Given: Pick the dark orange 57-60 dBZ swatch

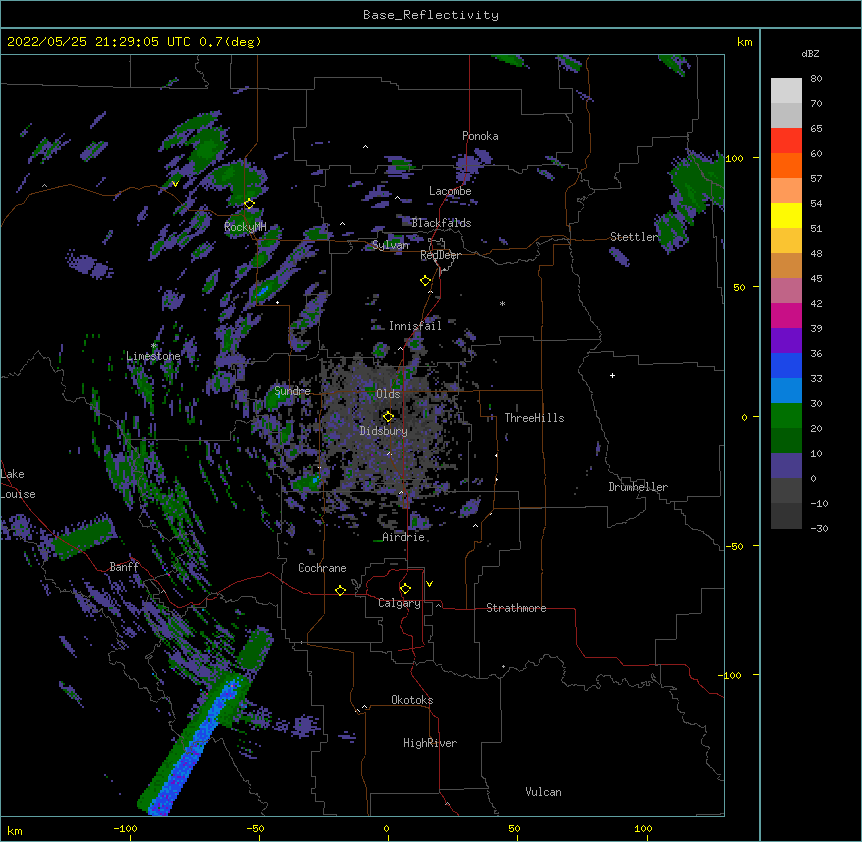Looking at the screenshot, I should click(786, 165).
